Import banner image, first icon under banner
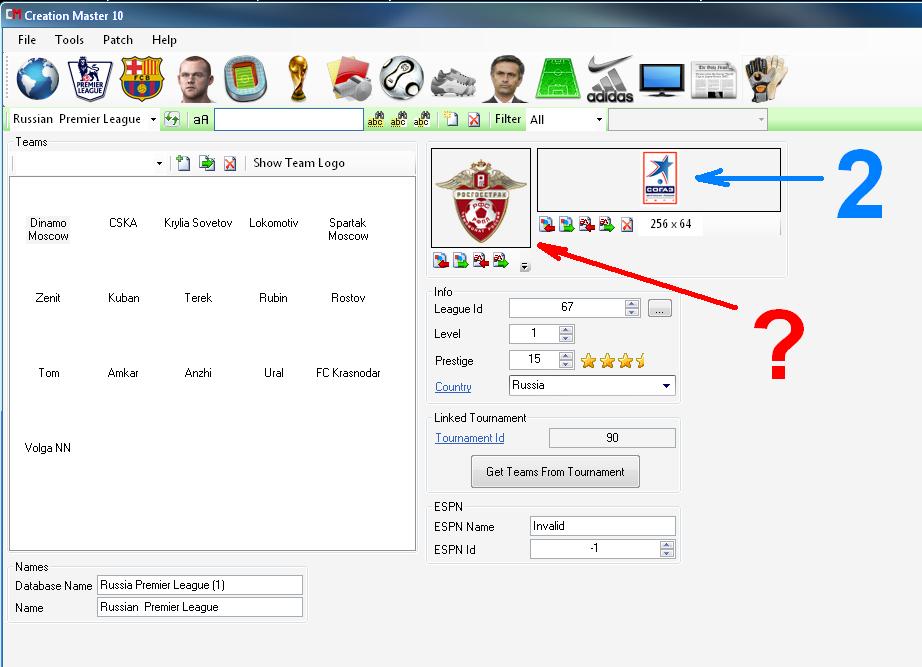This screenshot has width=922, height=667. [x=547, y=224]
